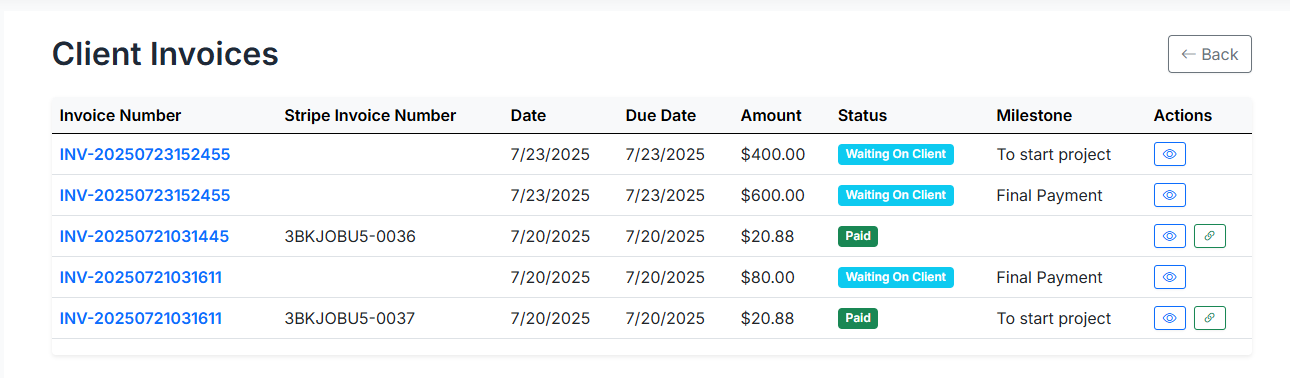View the $400.00 To start project invoice
Image resolution: width=1290 pixels, height=378 pixels.
(1170, 154)
